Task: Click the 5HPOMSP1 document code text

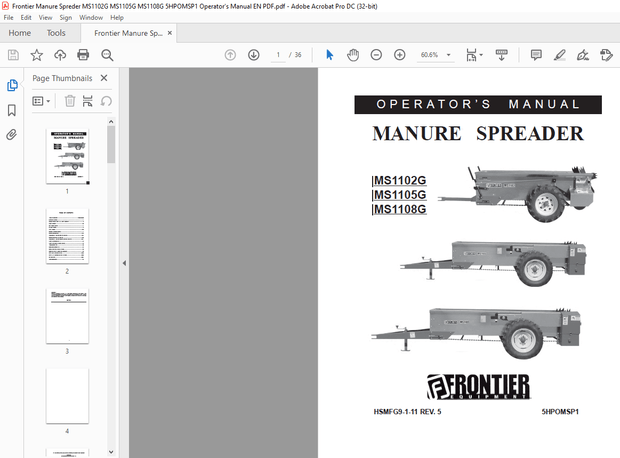Action: point(560,412)
